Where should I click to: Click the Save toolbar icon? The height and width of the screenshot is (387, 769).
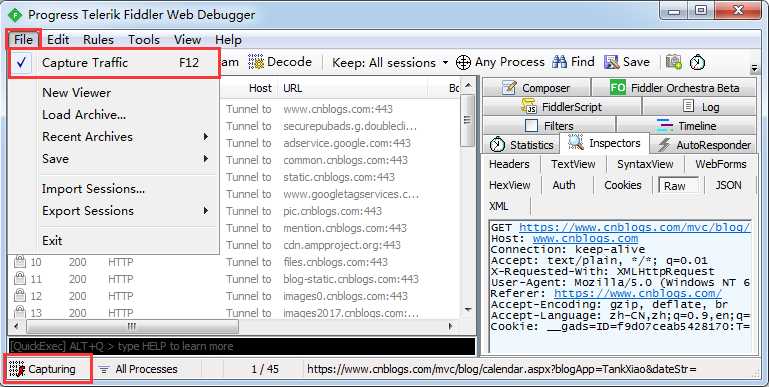[x=612, y=62]
